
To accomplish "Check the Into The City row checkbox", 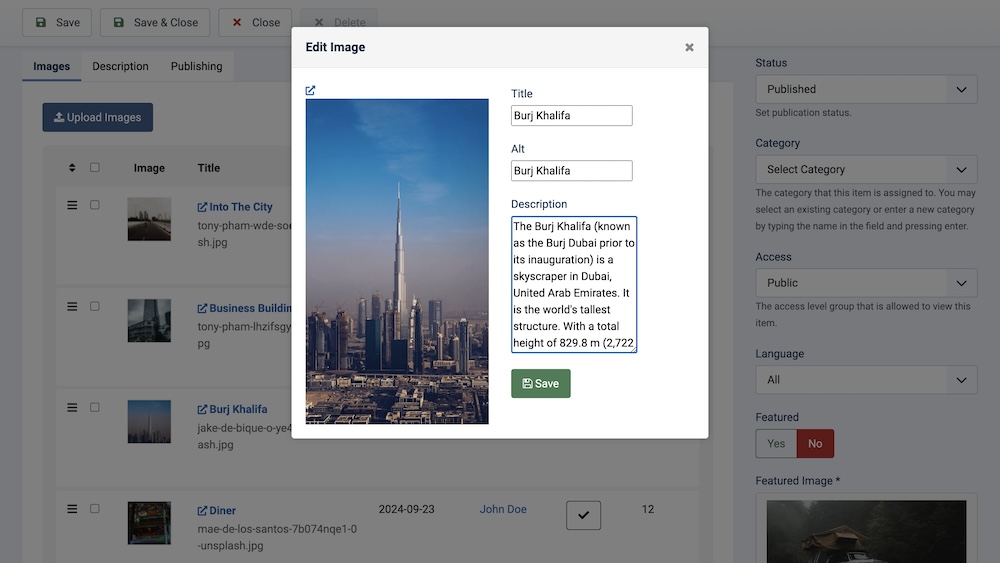I will point(95,205).
